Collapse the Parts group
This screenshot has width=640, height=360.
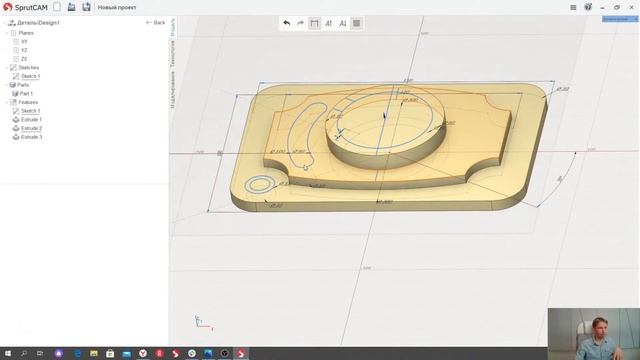[7, 85]
